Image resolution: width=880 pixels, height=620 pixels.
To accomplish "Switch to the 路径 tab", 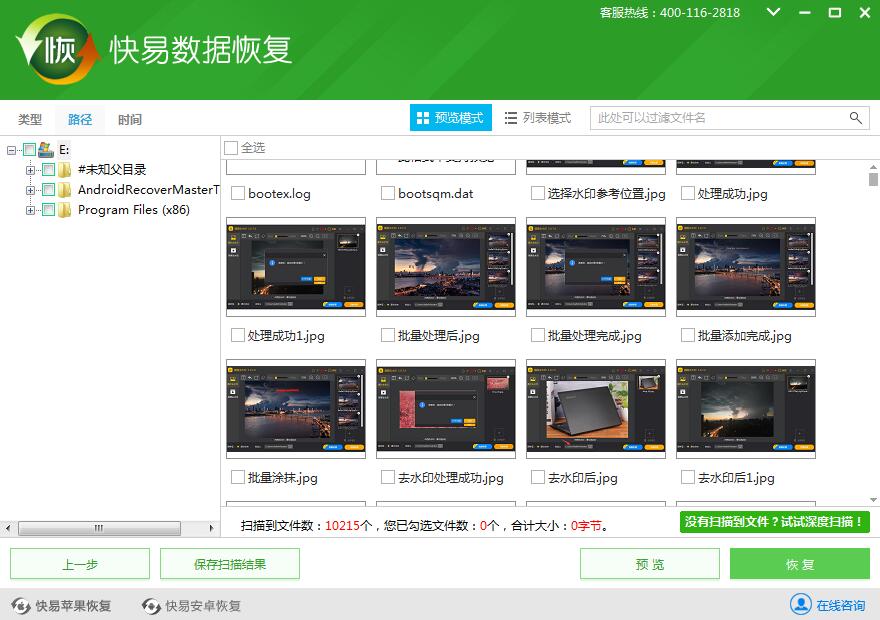I will pyautogui.click(x=80, y=119).
